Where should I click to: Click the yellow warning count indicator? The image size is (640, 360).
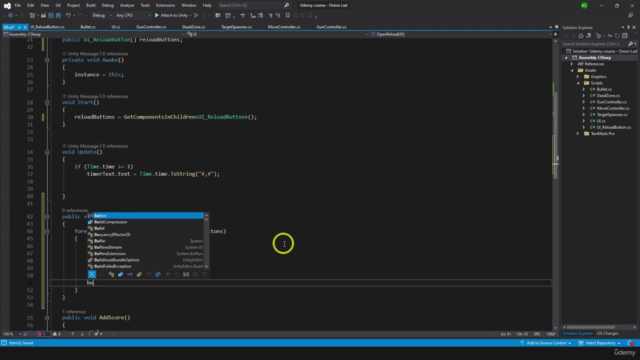56,334
